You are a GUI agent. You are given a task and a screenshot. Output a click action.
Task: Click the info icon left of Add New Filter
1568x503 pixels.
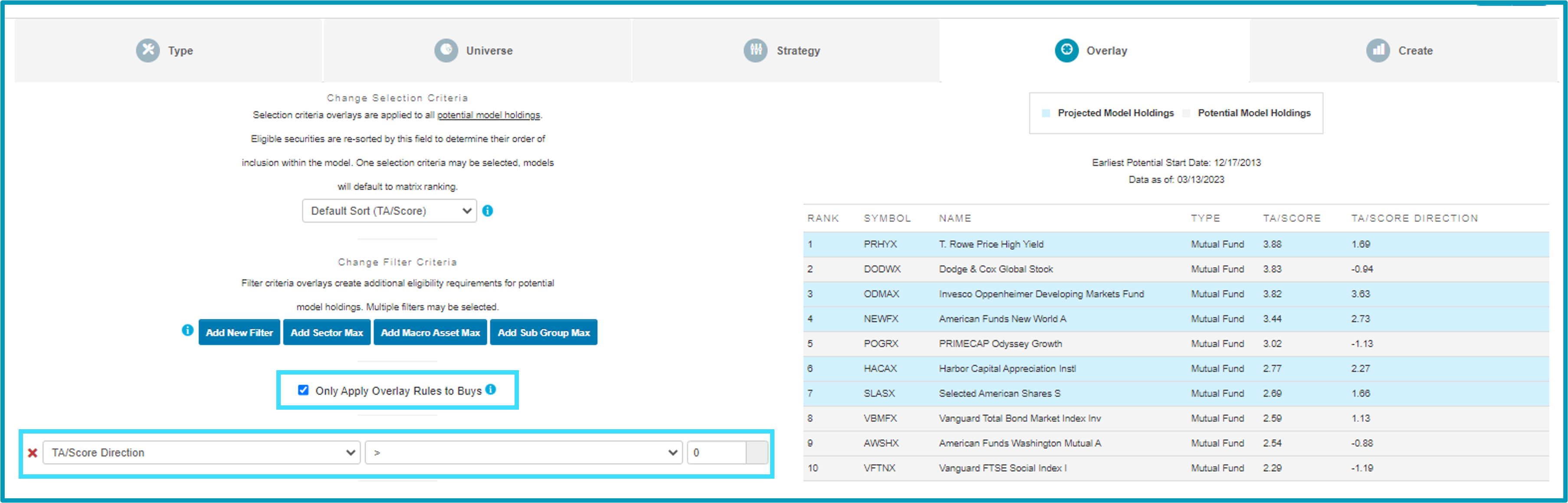point(187,330)
